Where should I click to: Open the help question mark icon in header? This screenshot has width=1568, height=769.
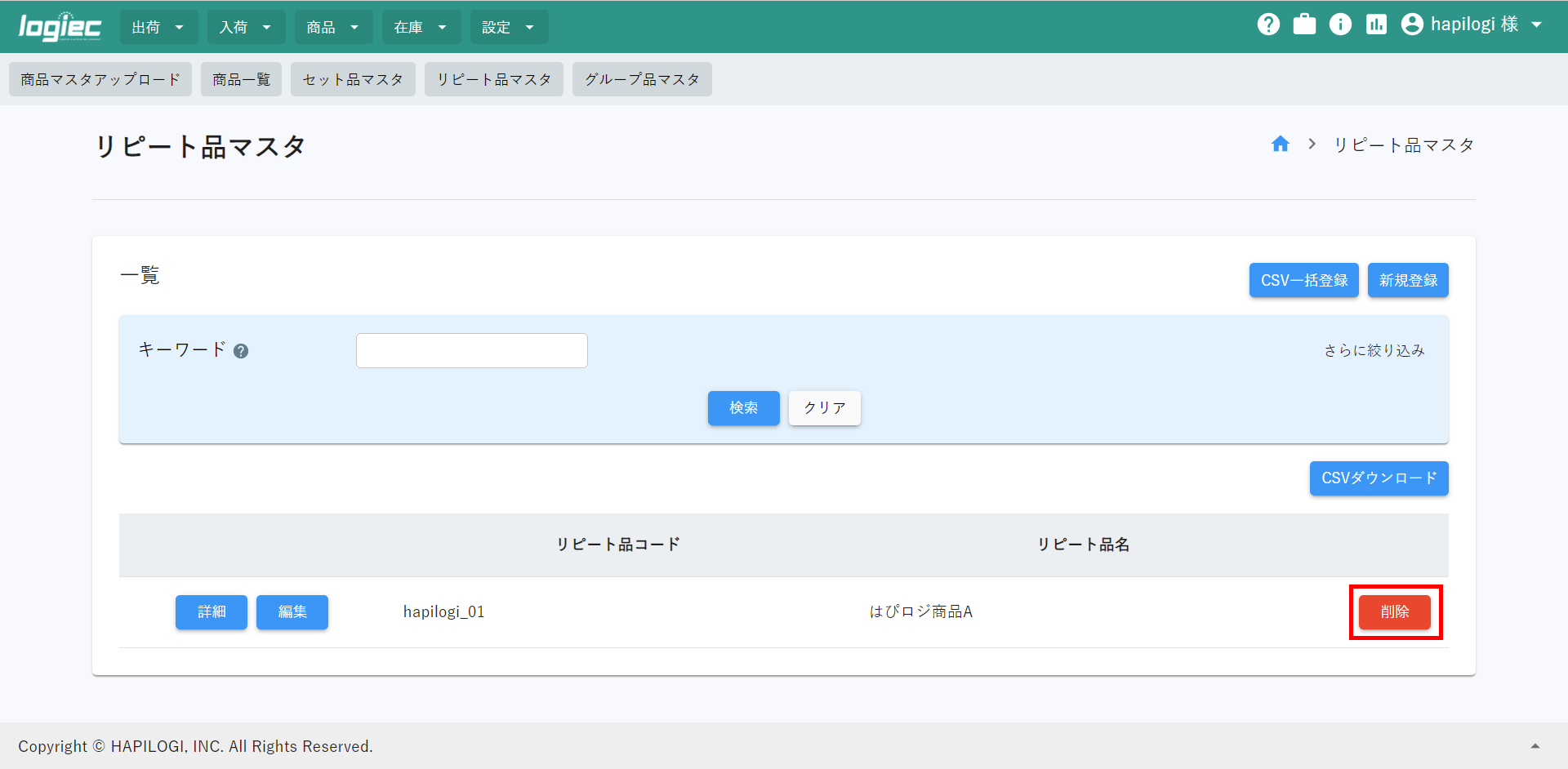click(1268, 24)
